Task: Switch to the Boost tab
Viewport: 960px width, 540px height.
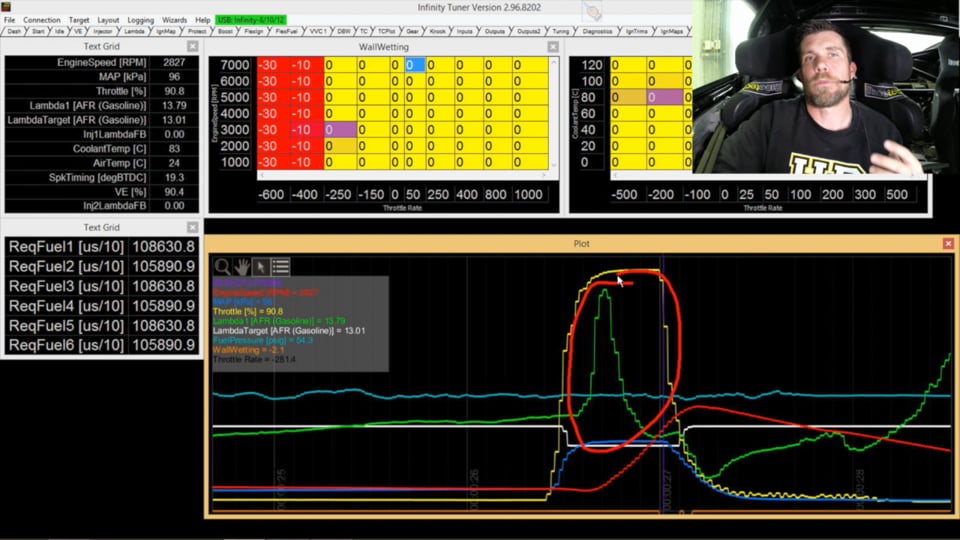Action: (x=225, y=31)
